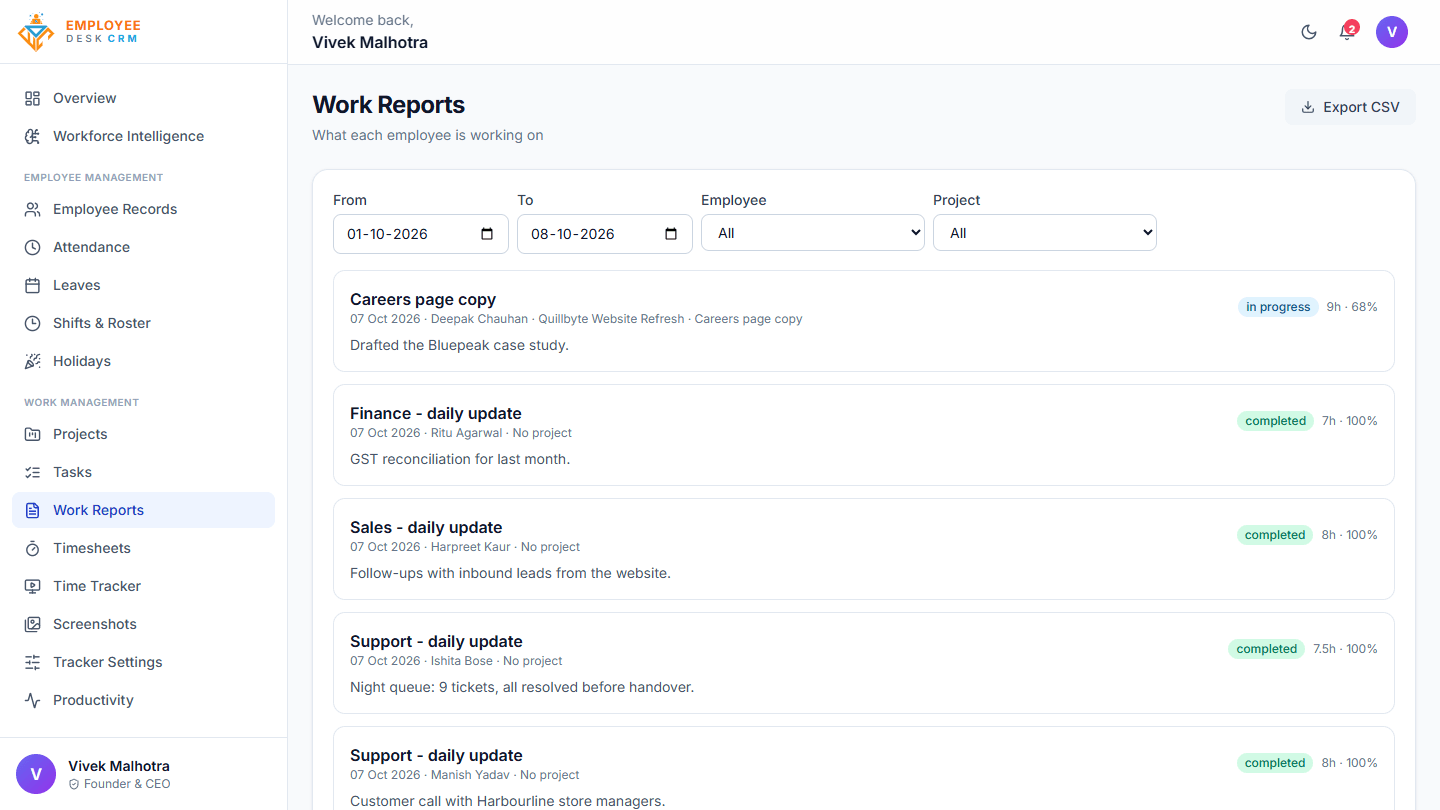Click Drafted the Bluepeak case study text
This screenshot has width=1440, height=810.
point(459,345)
